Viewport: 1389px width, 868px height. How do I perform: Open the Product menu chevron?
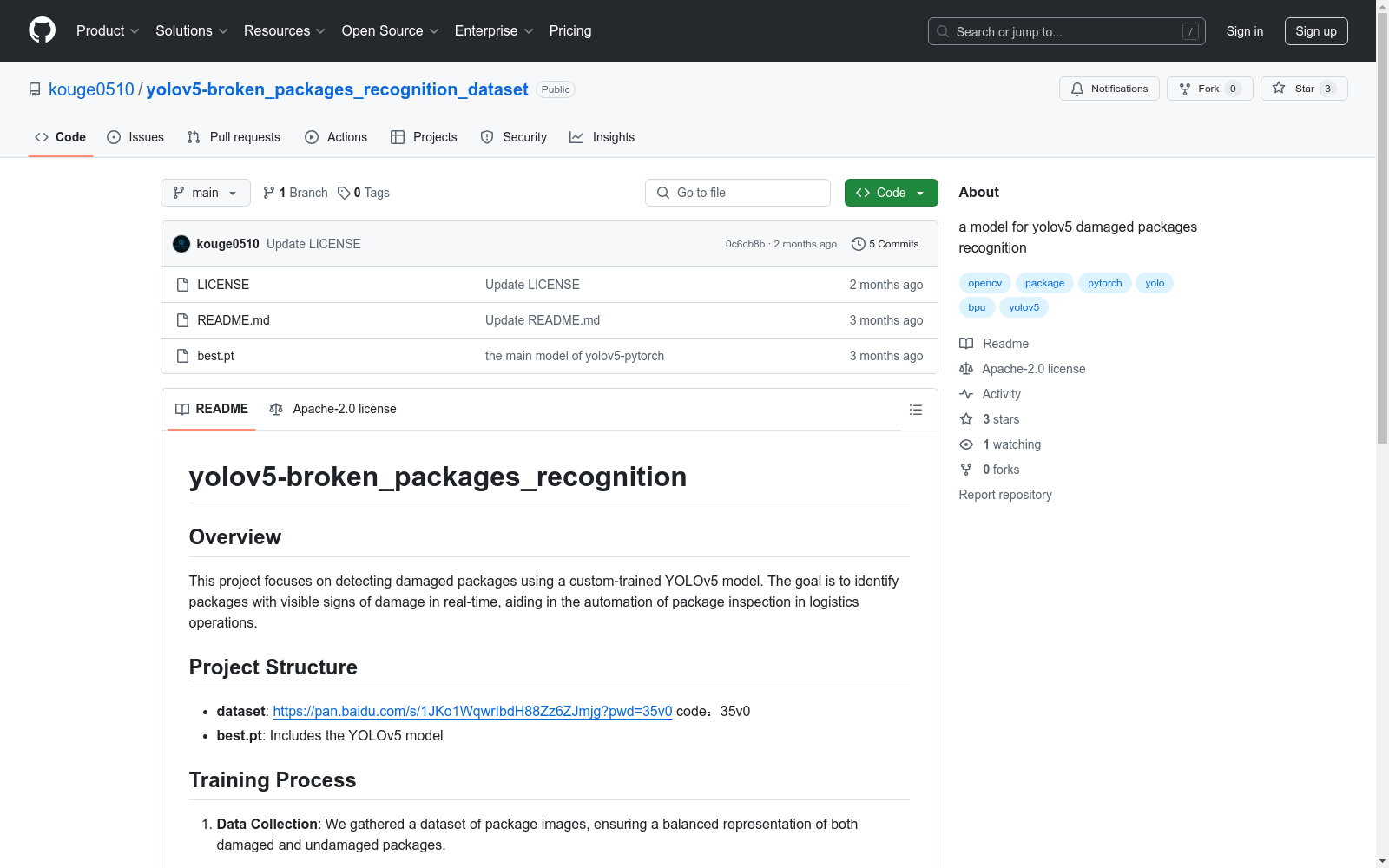(135, 31)
